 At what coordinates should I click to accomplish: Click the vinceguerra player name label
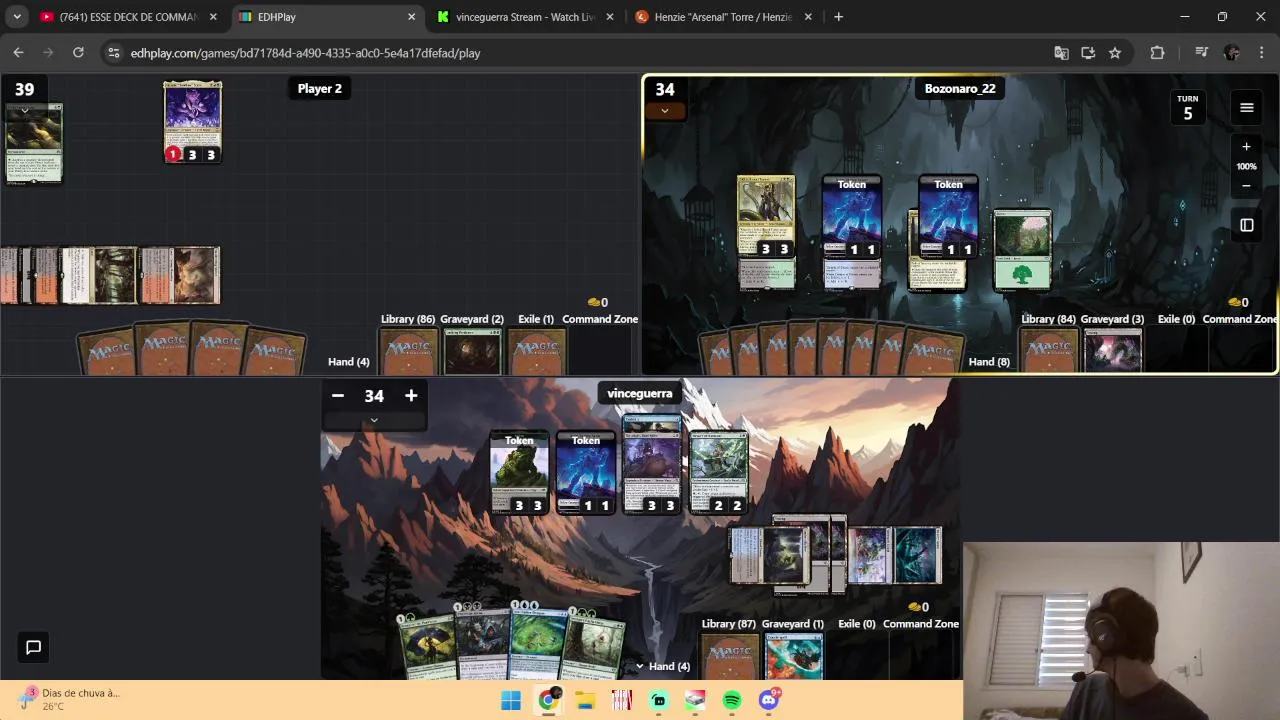(640, 393)
